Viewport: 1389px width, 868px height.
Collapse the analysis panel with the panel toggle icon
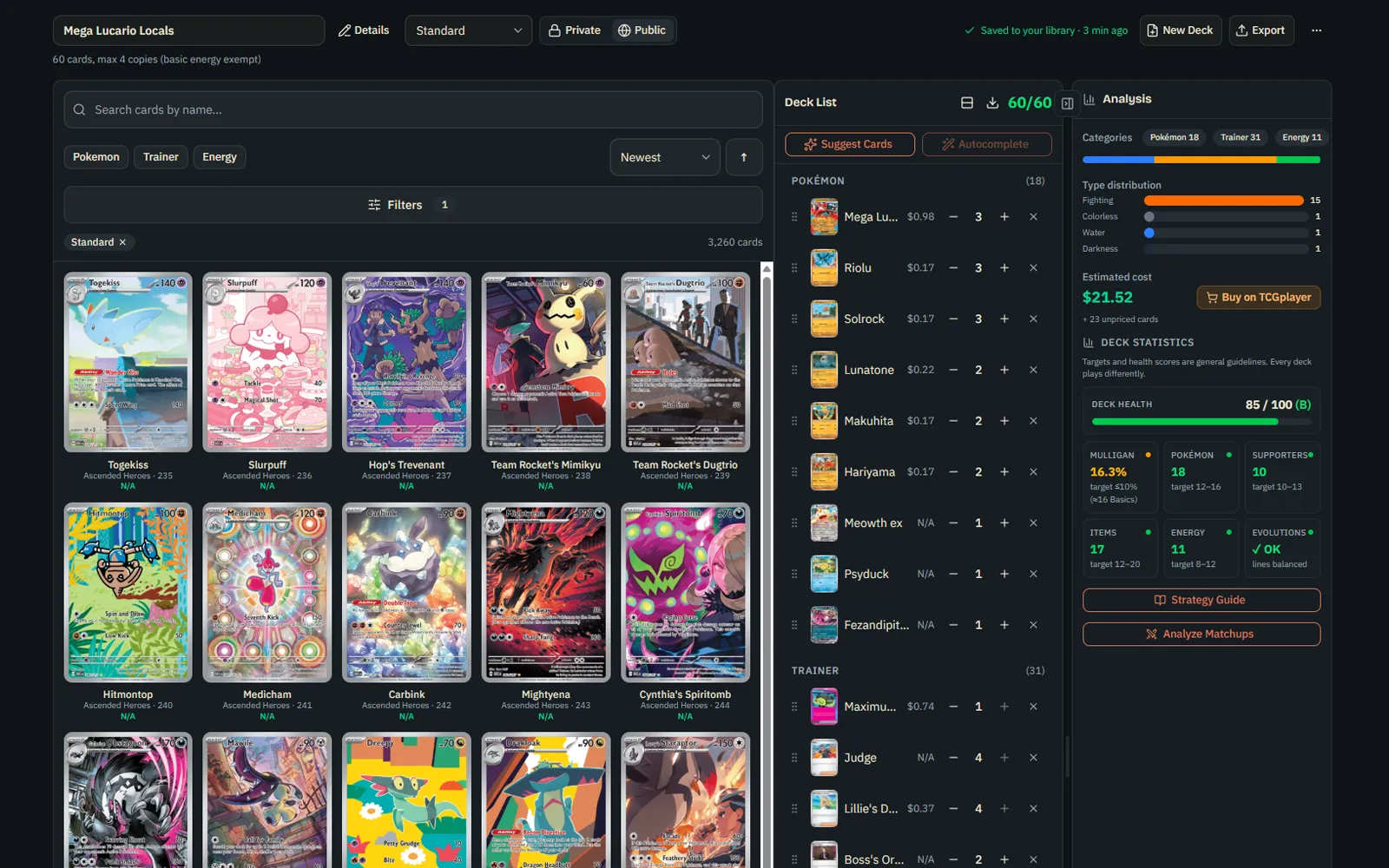[1067, 103]
